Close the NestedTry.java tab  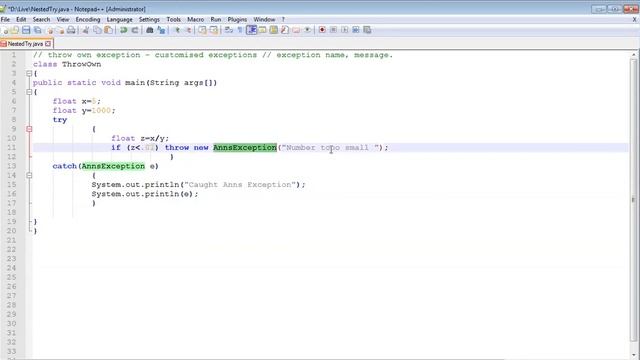coord(48,44)
